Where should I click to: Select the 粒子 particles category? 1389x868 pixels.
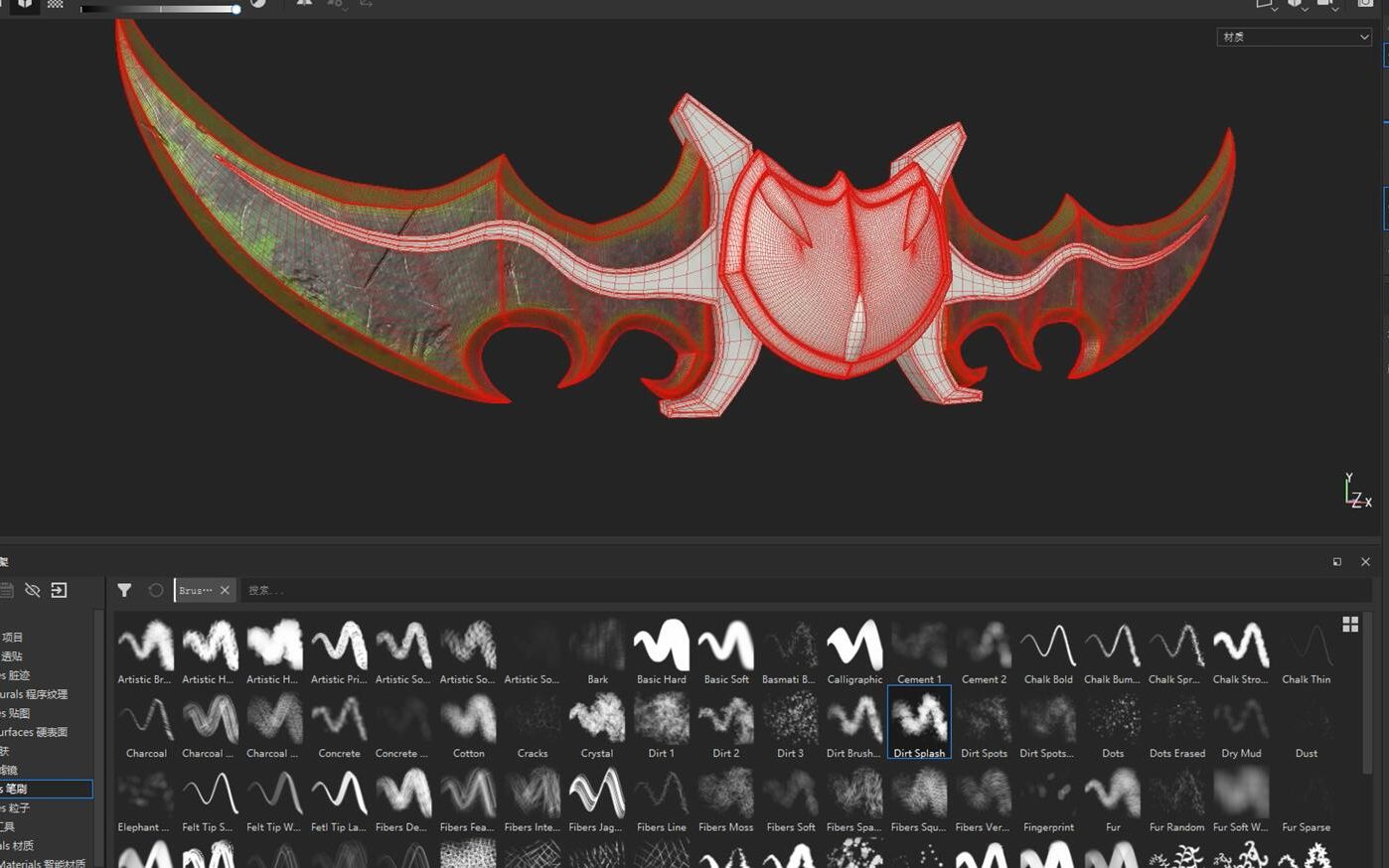16,807
